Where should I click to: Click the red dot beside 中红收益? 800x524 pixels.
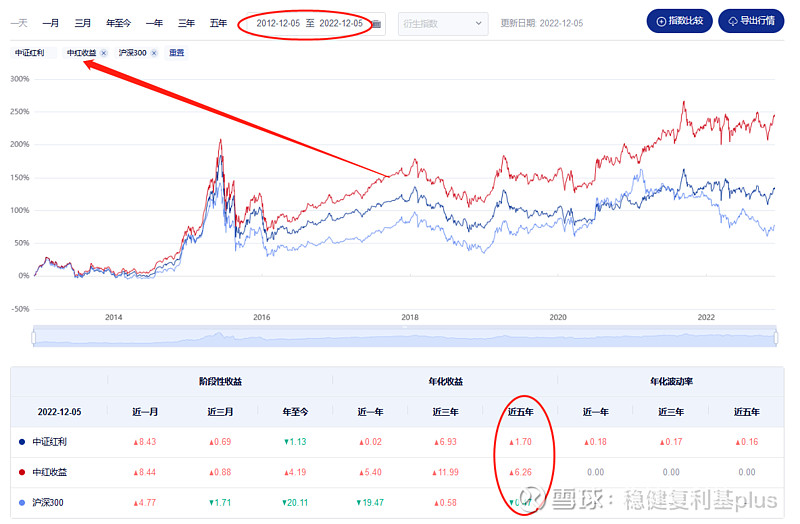[22, 472]
